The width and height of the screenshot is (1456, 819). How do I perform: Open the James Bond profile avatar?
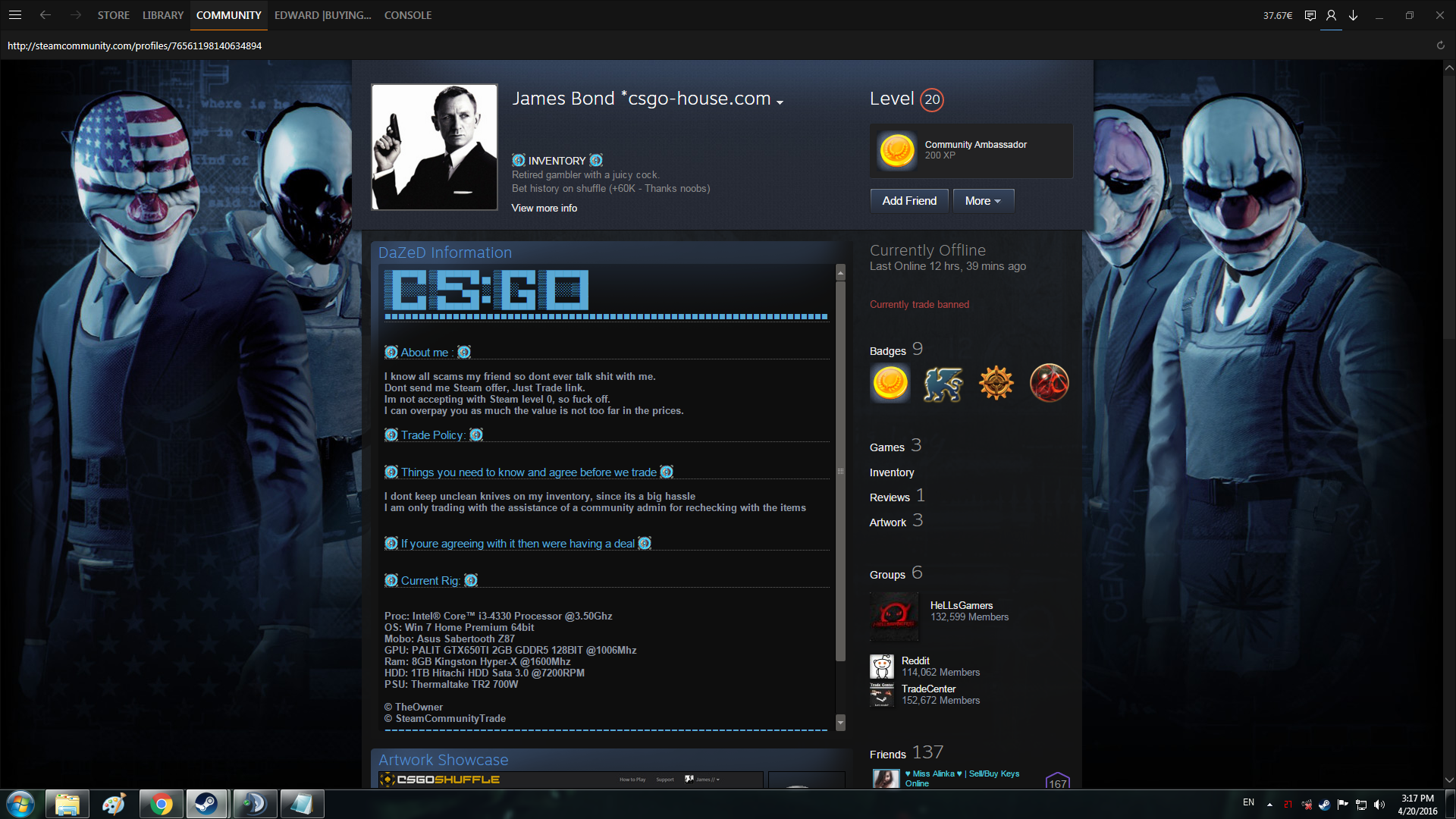434,147
